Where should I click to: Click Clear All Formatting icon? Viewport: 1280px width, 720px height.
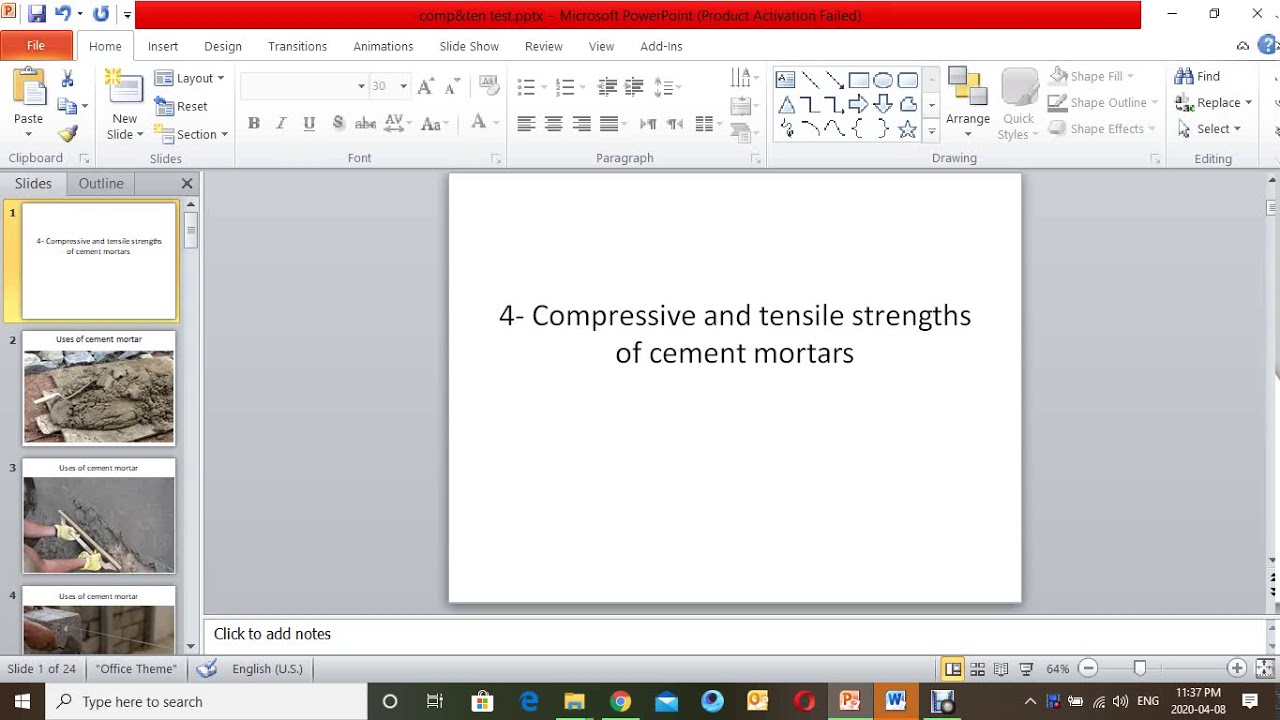tap(489, 86)
